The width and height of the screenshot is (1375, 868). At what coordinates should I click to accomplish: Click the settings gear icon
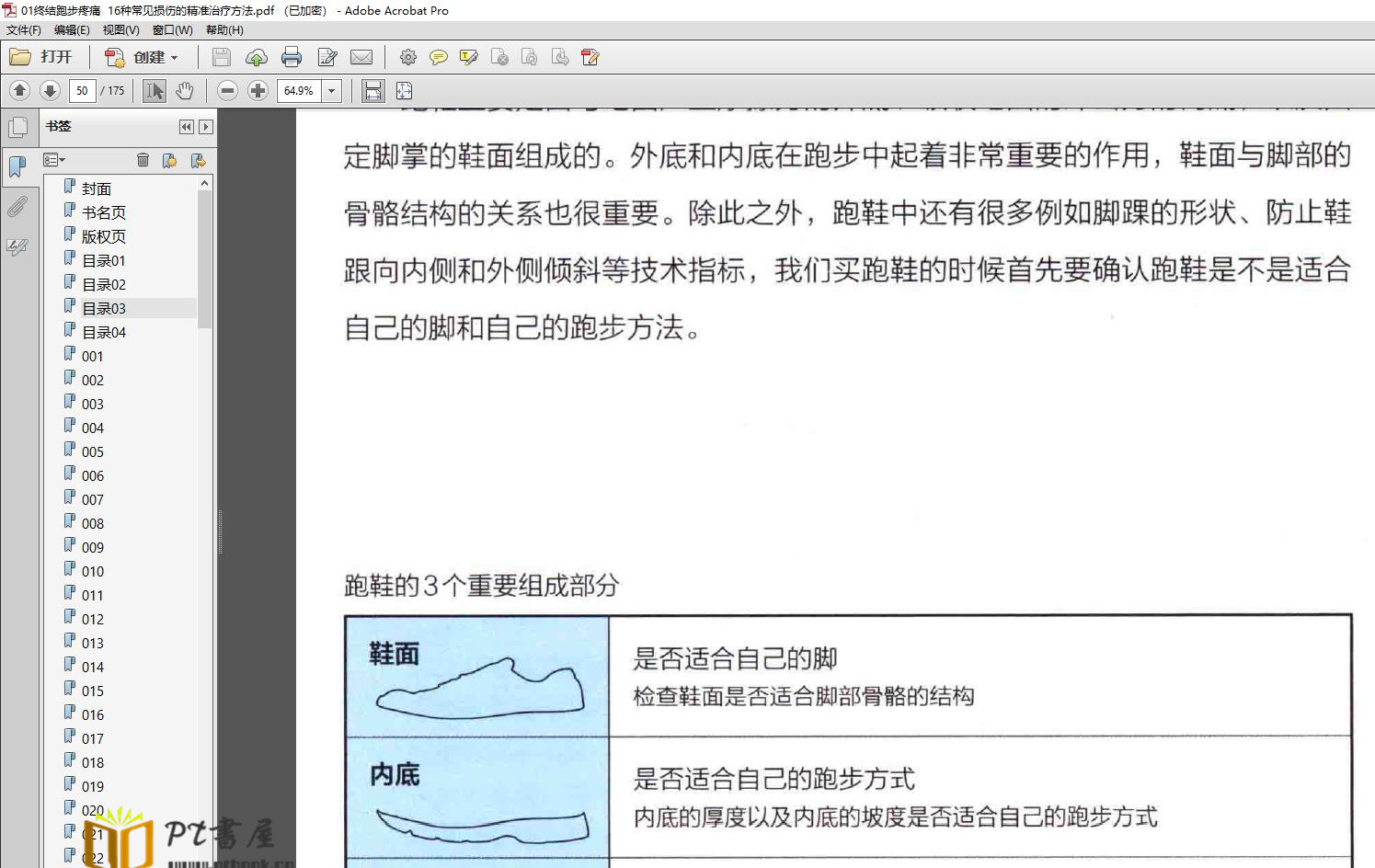point(408,57)
